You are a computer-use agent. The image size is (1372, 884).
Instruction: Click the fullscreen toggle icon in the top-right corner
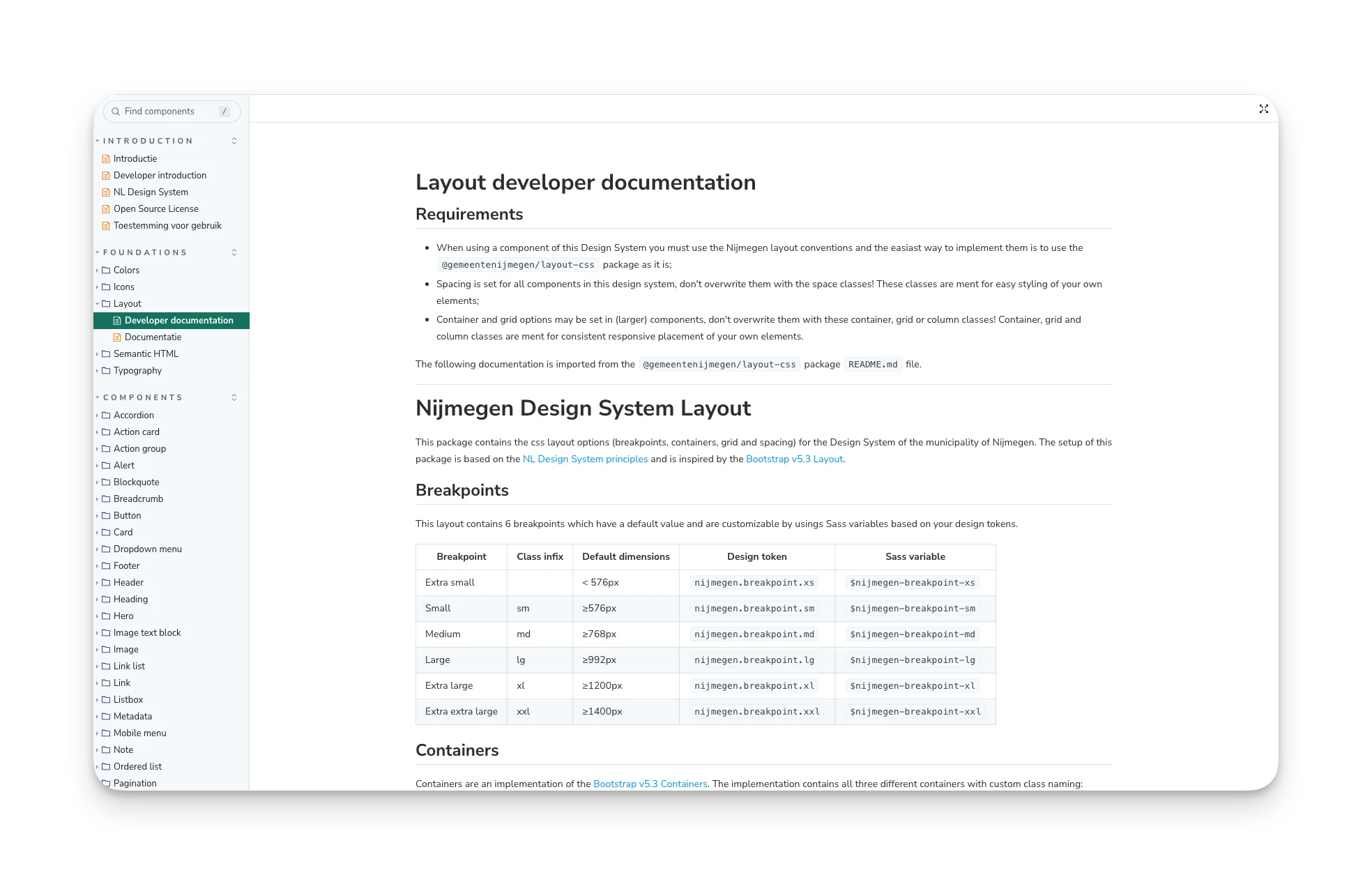pyautogui.click(x=1263, y=109)
